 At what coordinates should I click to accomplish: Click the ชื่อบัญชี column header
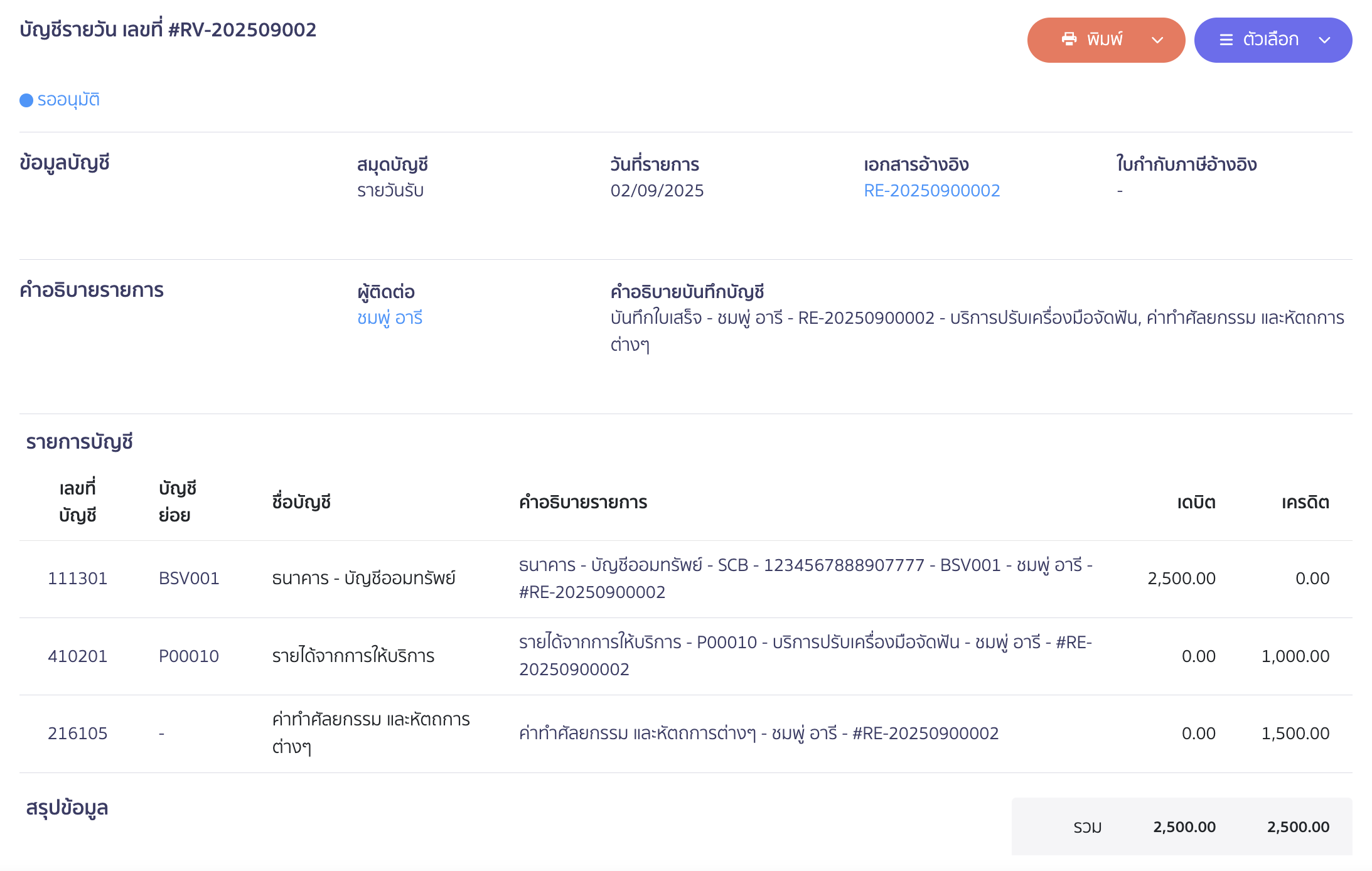point(301,502)
